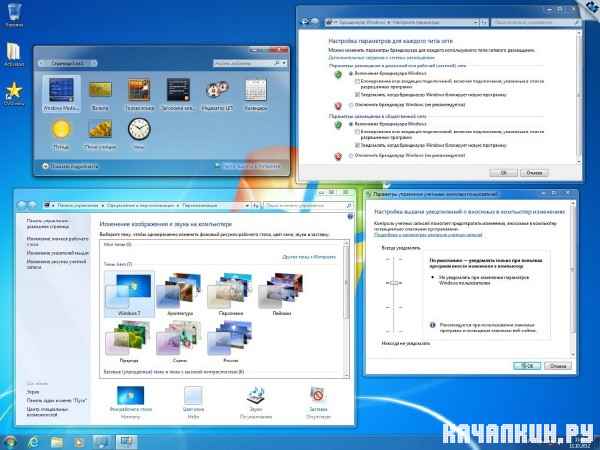Viewport: 600px width, 450px height.
Task: Click Change mouse pointers sidebar link
Action: point(57,253)
